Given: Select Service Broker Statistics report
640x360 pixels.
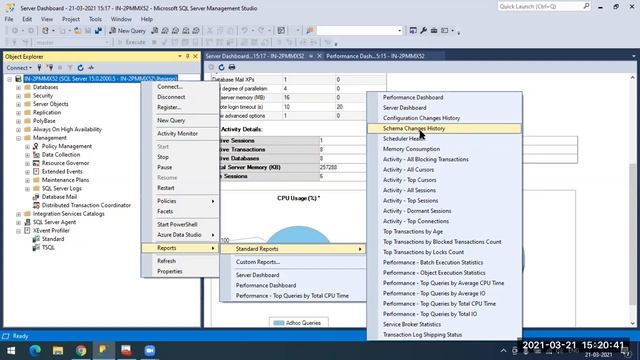Looking at the screenshot, I should coord(444,324).
